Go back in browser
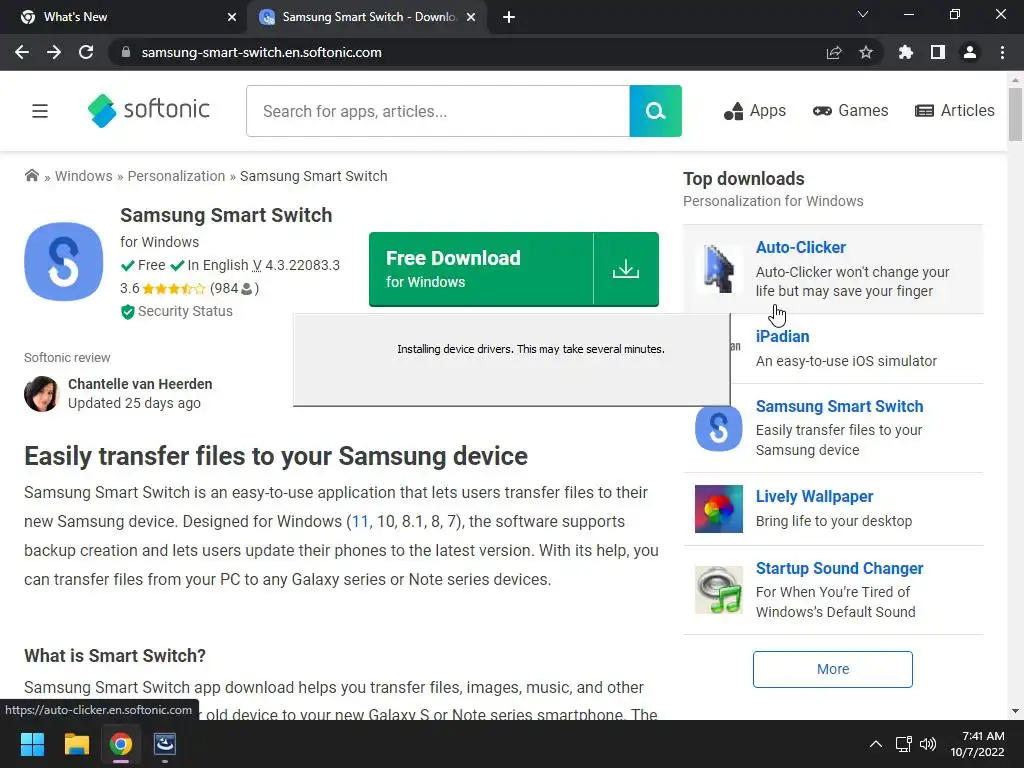The image size is (1024, 768). pos(22,52)
